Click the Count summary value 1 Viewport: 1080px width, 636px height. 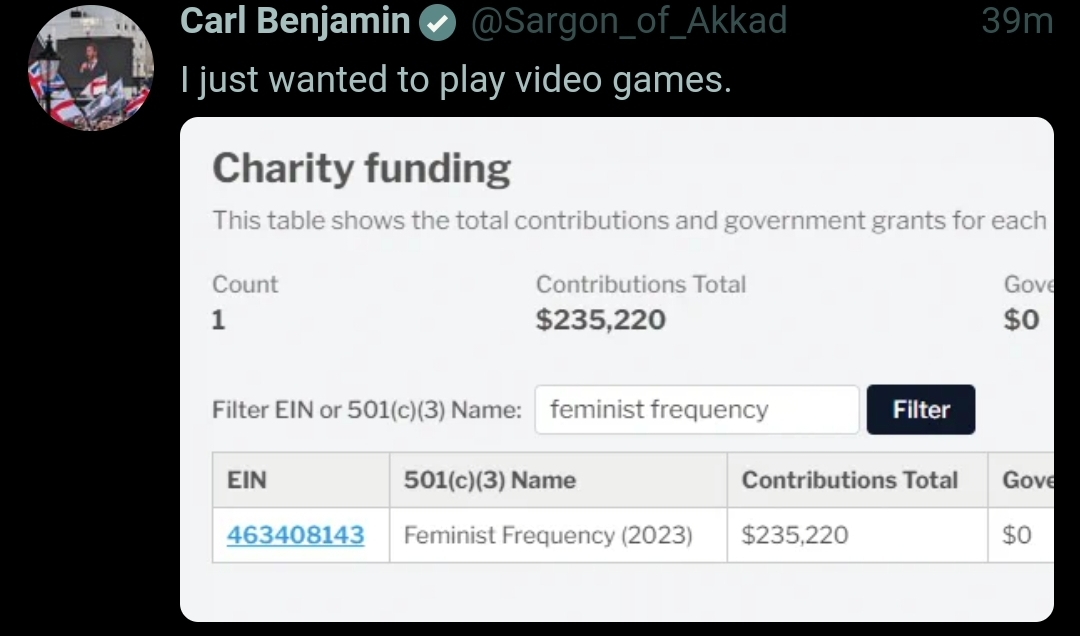(x=218, y=320)
